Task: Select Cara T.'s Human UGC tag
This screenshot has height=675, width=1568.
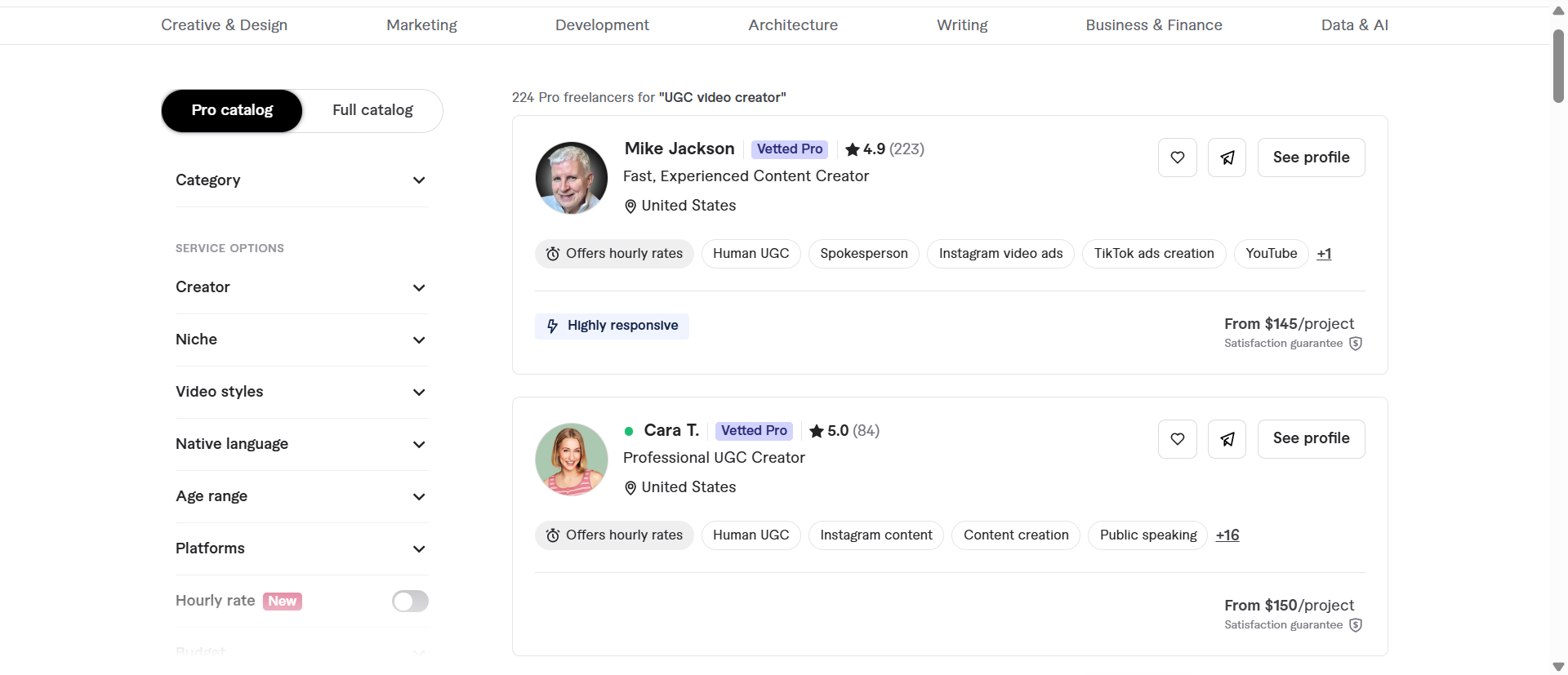Action: click(751, 535)
